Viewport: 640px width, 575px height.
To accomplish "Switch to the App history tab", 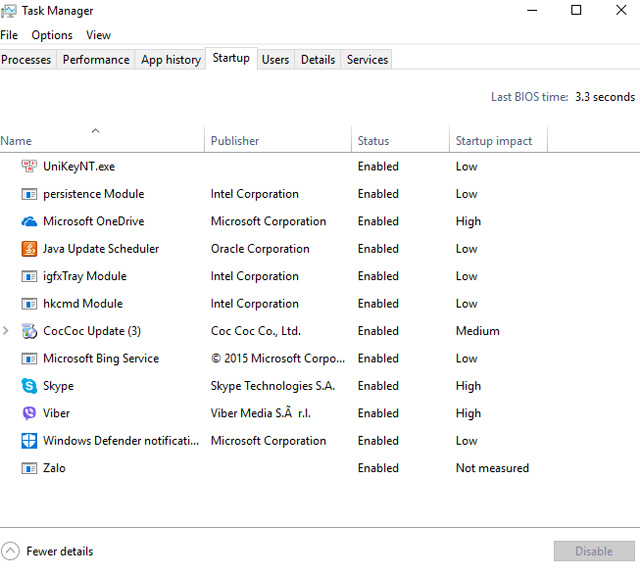I will point(171,60).
